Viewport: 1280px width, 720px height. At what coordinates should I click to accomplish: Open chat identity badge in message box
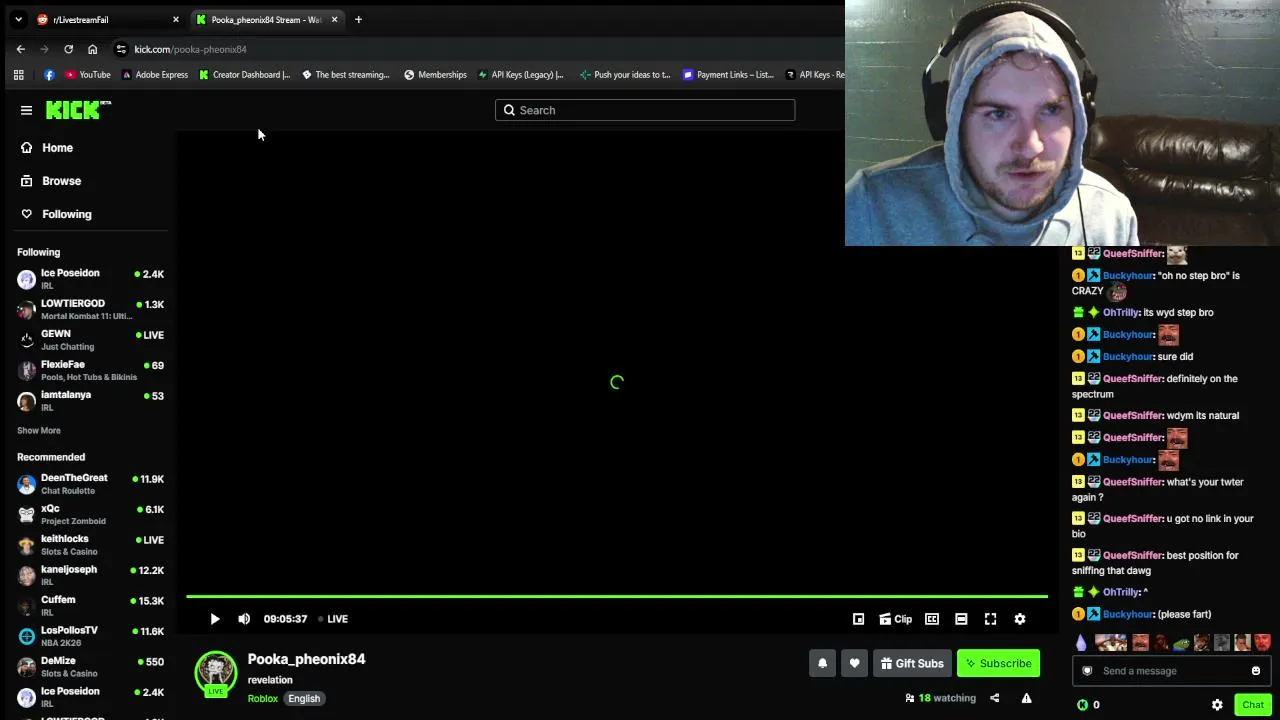click(1087, 671)
